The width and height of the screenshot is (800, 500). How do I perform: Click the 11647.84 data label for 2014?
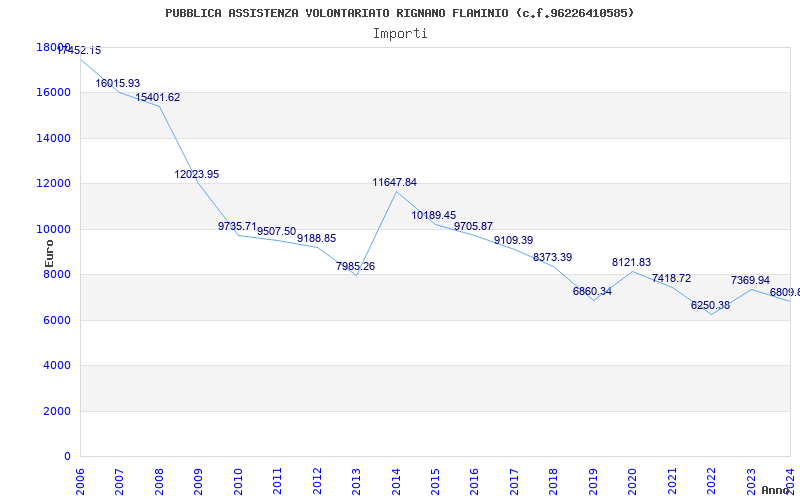click(395, 183)
